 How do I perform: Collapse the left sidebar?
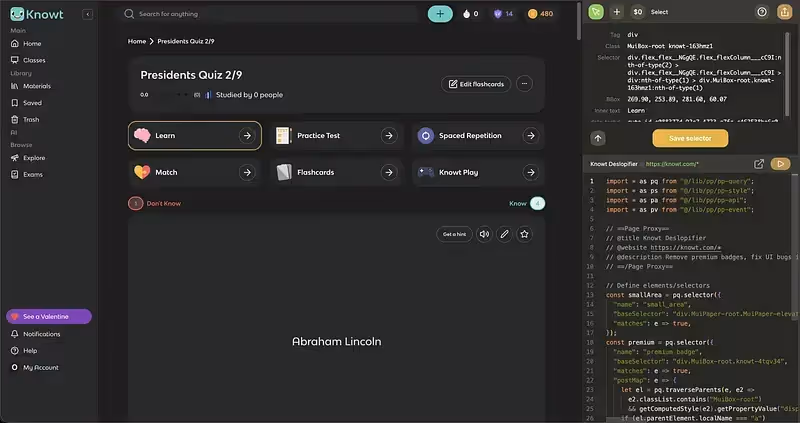tap(88, 14)
